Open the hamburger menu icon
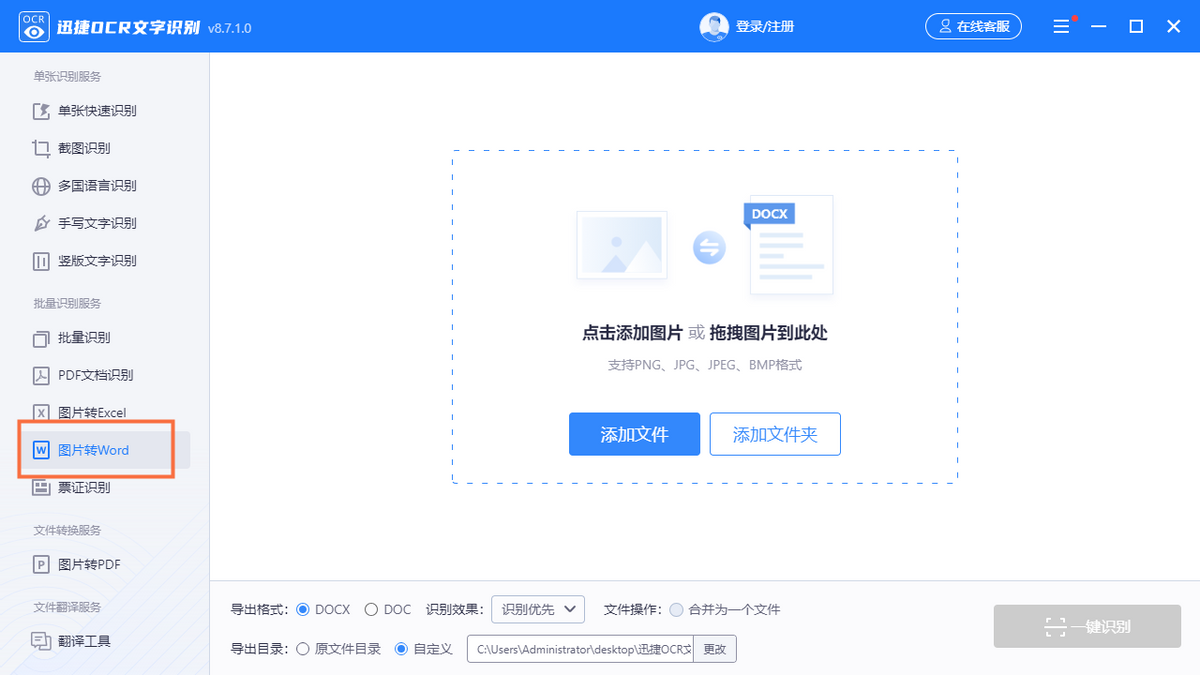This screenshot has width=1200, height=675. [x=1062, y=27]
